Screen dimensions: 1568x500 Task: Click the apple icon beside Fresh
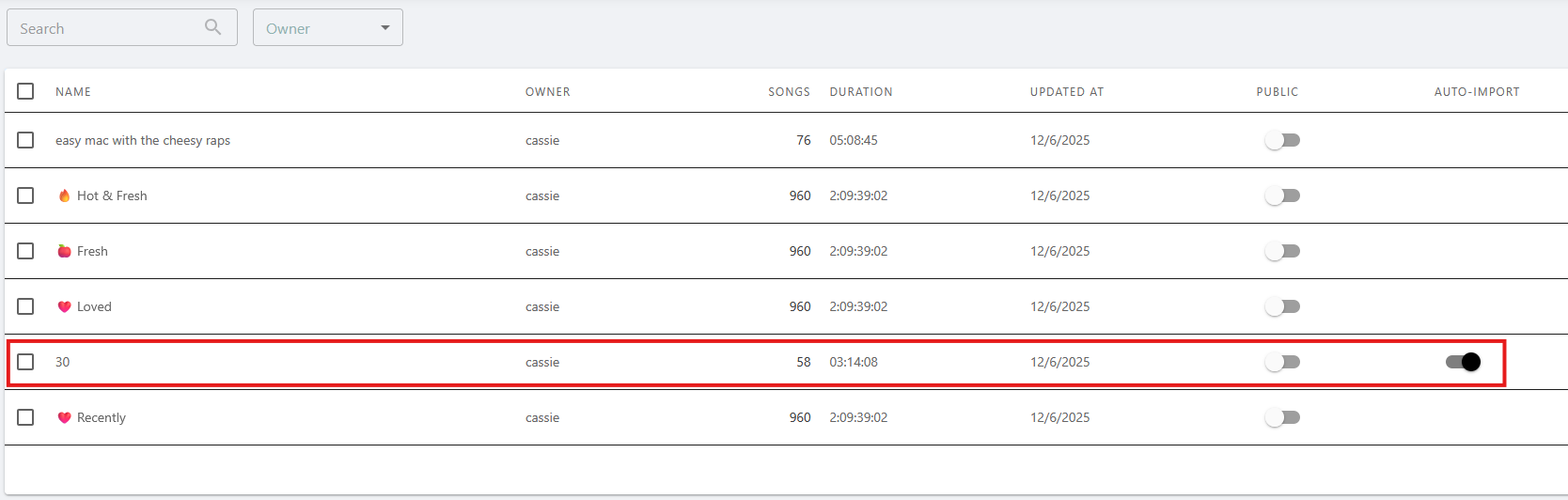[64, 251]
